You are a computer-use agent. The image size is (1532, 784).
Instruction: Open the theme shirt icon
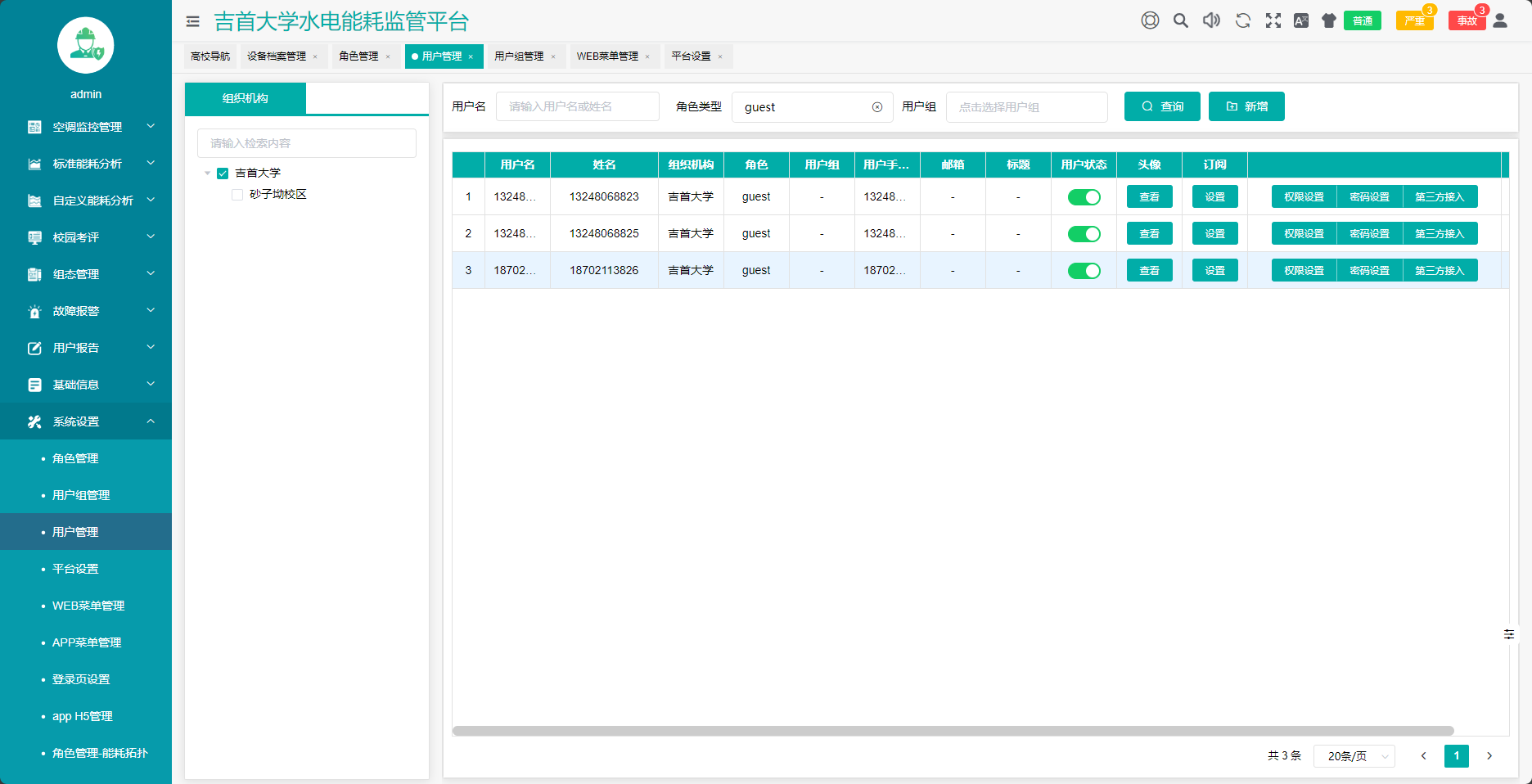click(1329, 20)
